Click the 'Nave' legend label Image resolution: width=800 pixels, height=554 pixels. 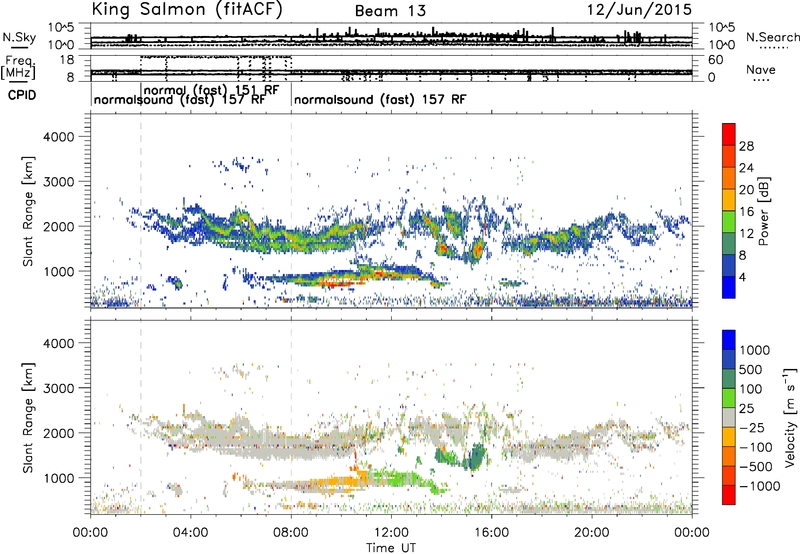[760, 69]
